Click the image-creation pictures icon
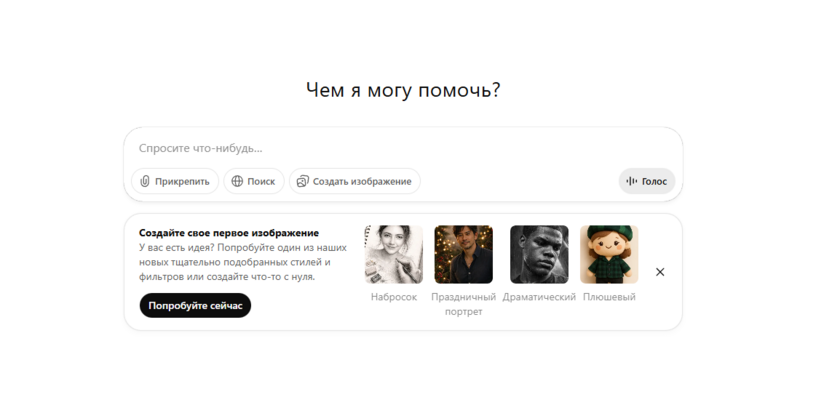This screenshot has width=832, height=413. pos(302,182)
